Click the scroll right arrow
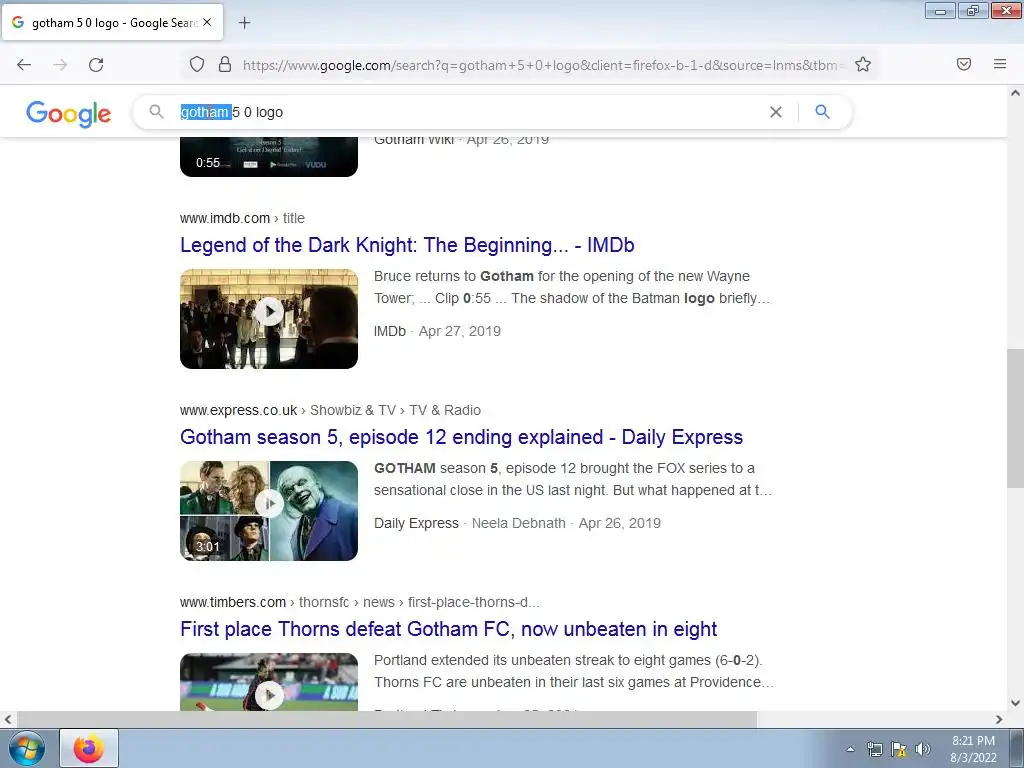The height and width of the screenshot is (768, 1024). click(999, 719)
